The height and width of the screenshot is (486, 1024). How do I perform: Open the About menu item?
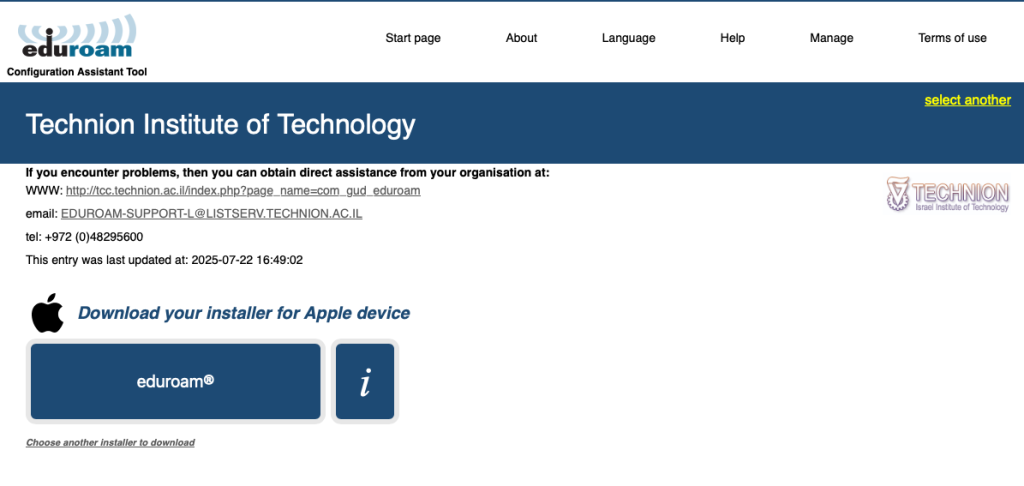pos(521,38)
